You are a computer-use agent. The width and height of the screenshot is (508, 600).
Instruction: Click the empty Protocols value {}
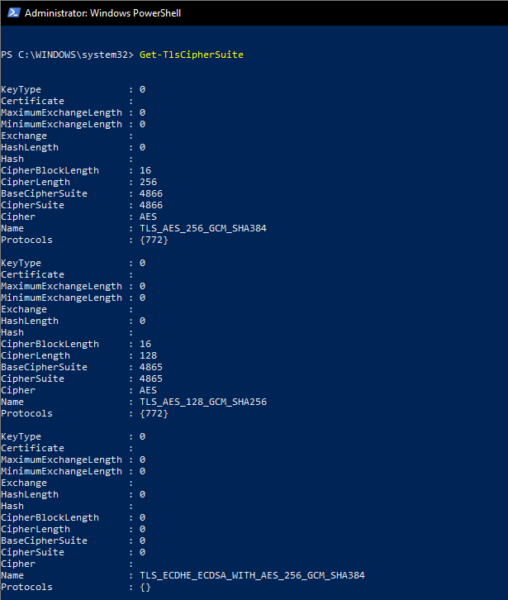(145, 587)
